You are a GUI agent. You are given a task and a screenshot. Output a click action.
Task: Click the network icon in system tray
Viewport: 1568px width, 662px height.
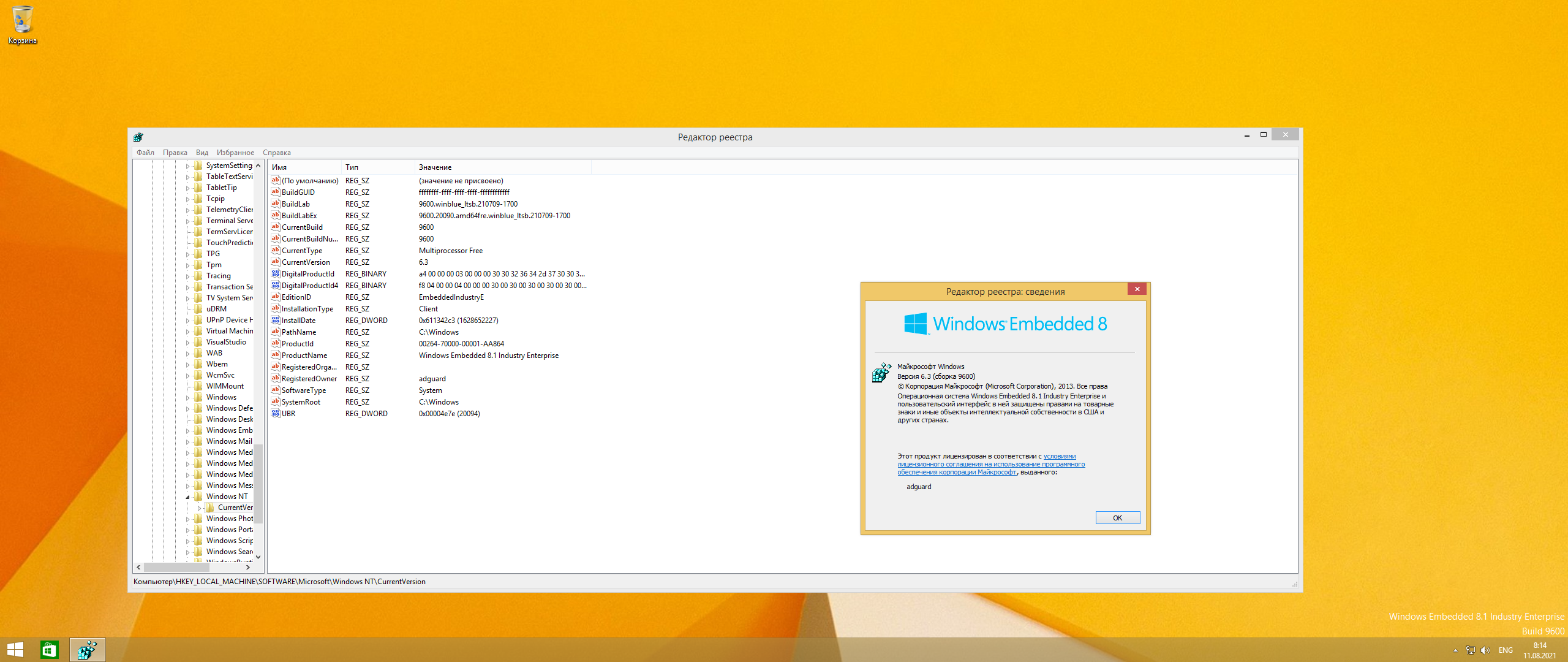(x=1470, y=650)
